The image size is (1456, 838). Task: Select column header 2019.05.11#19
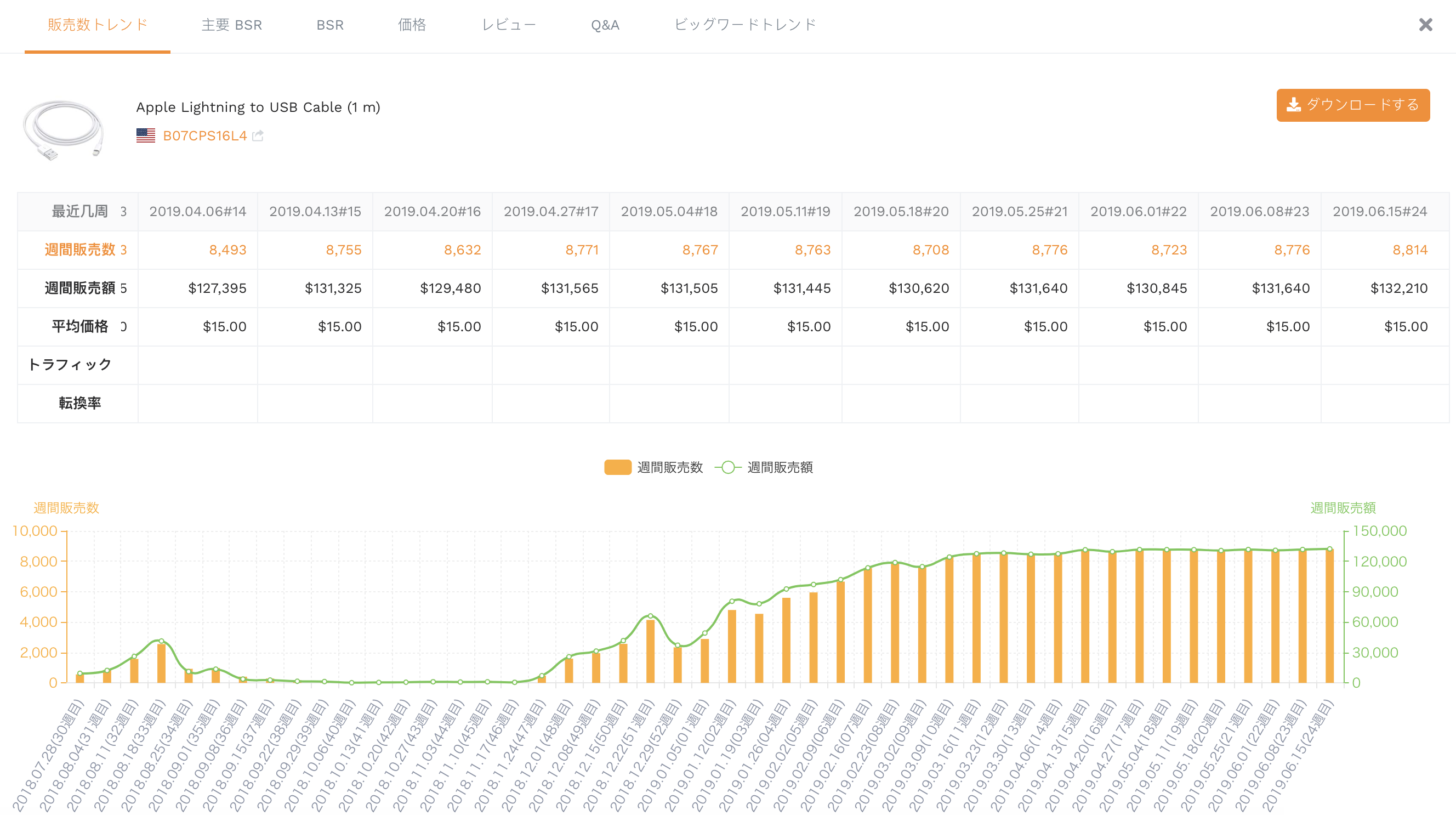coord(785,212)
